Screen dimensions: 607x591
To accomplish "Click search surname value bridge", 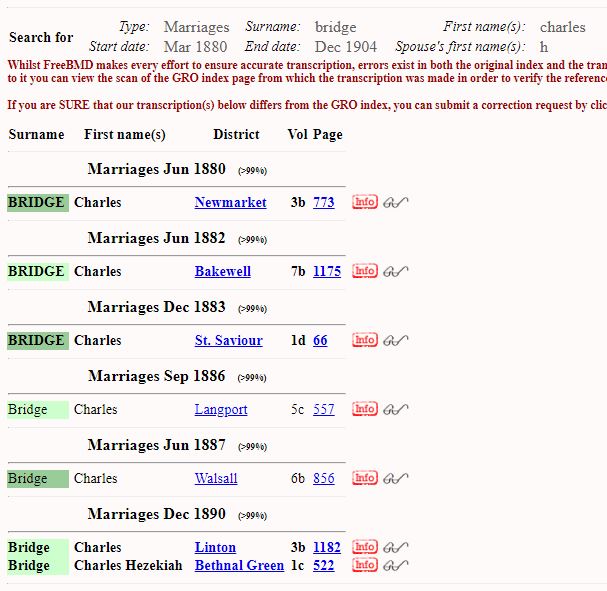I will [336, 27].
